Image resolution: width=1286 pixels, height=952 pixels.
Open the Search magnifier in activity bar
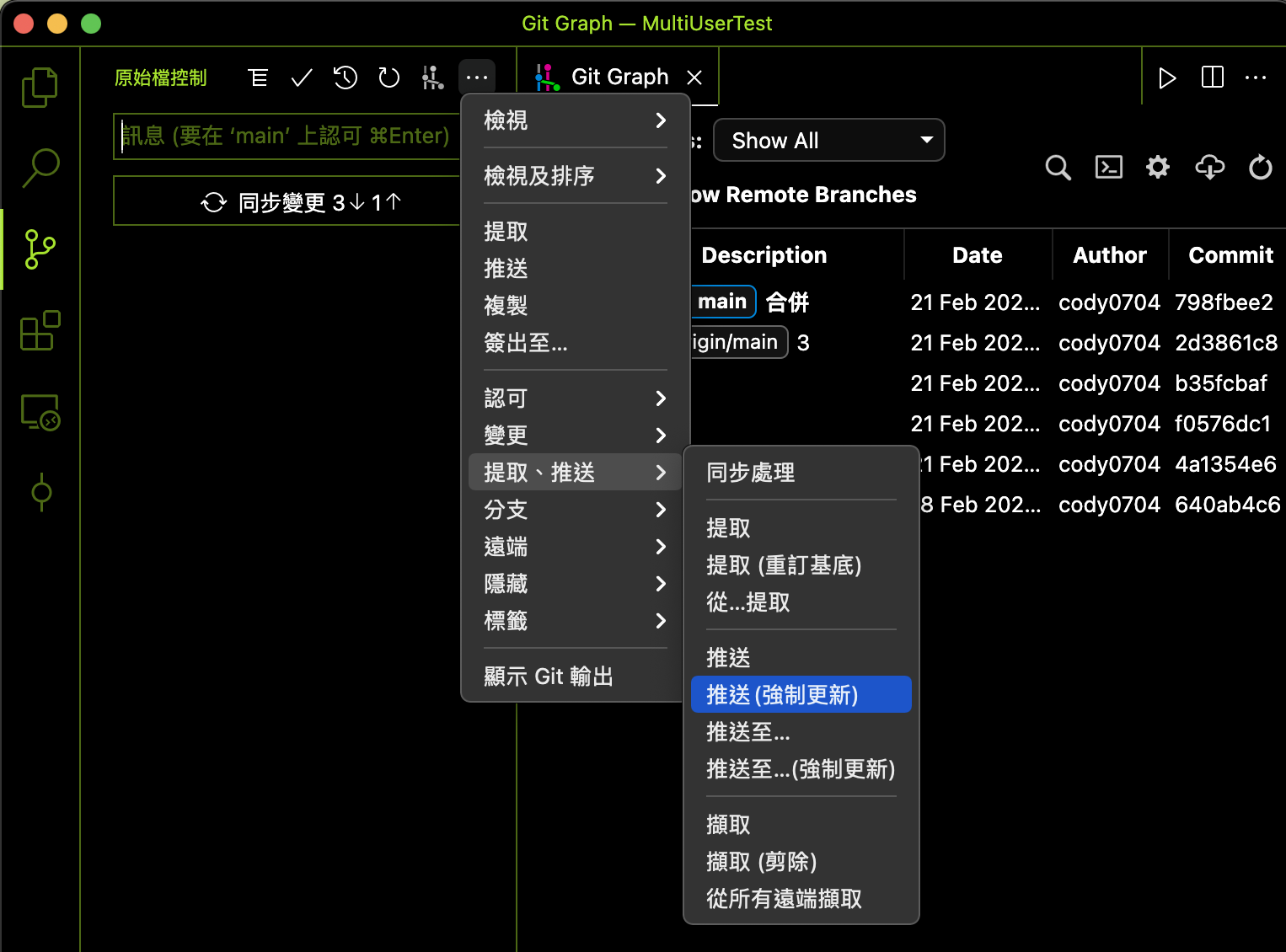point(40,168)
